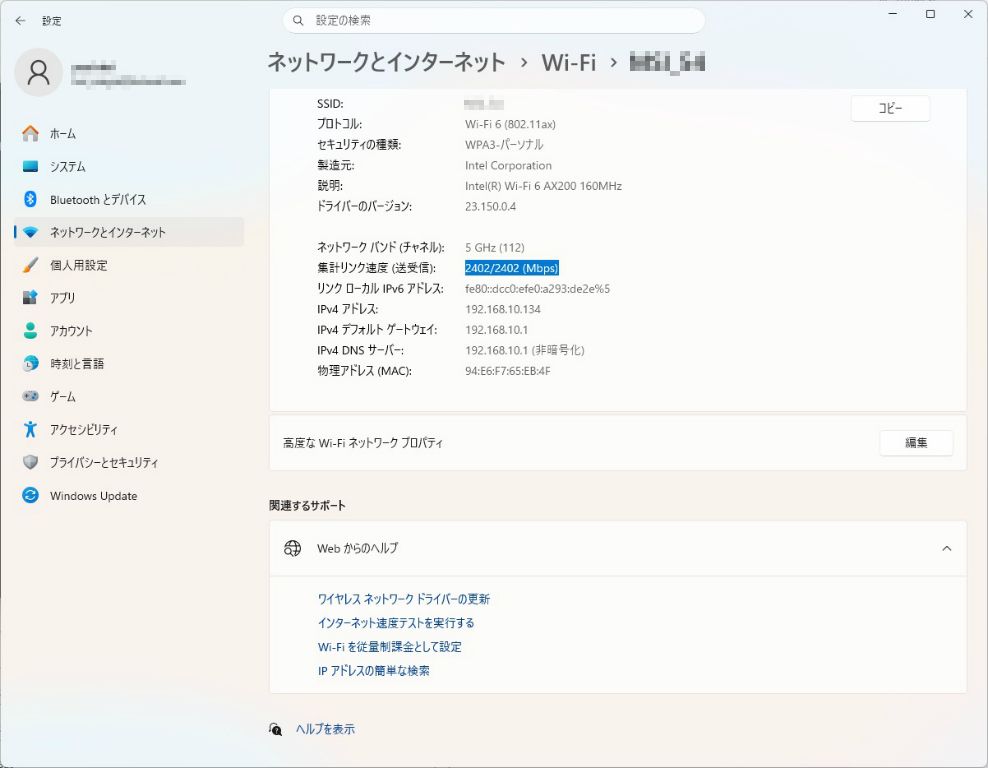Image resolution: width=988 pixels, height=768 pixels.
Task: Open アカウント settings
Action: [x=129, y=331]
